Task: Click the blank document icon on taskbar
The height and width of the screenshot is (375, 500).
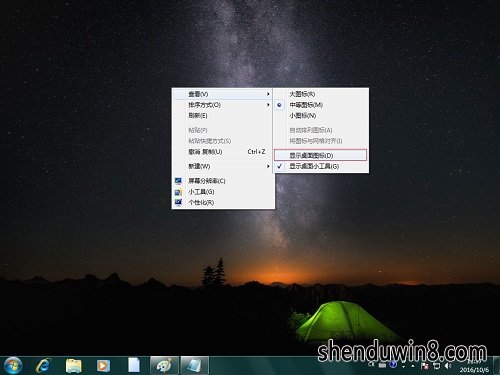Action: [134, 365]
